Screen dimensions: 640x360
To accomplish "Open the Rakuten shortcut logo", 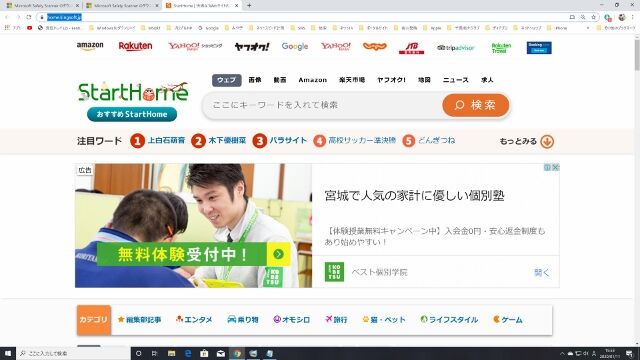I will [135, 46].
